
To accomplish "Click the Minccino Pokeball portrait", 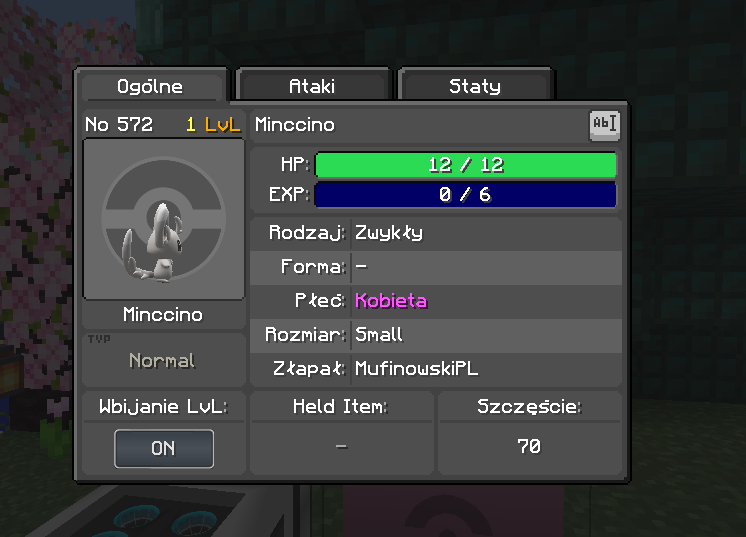I will 164,219.
